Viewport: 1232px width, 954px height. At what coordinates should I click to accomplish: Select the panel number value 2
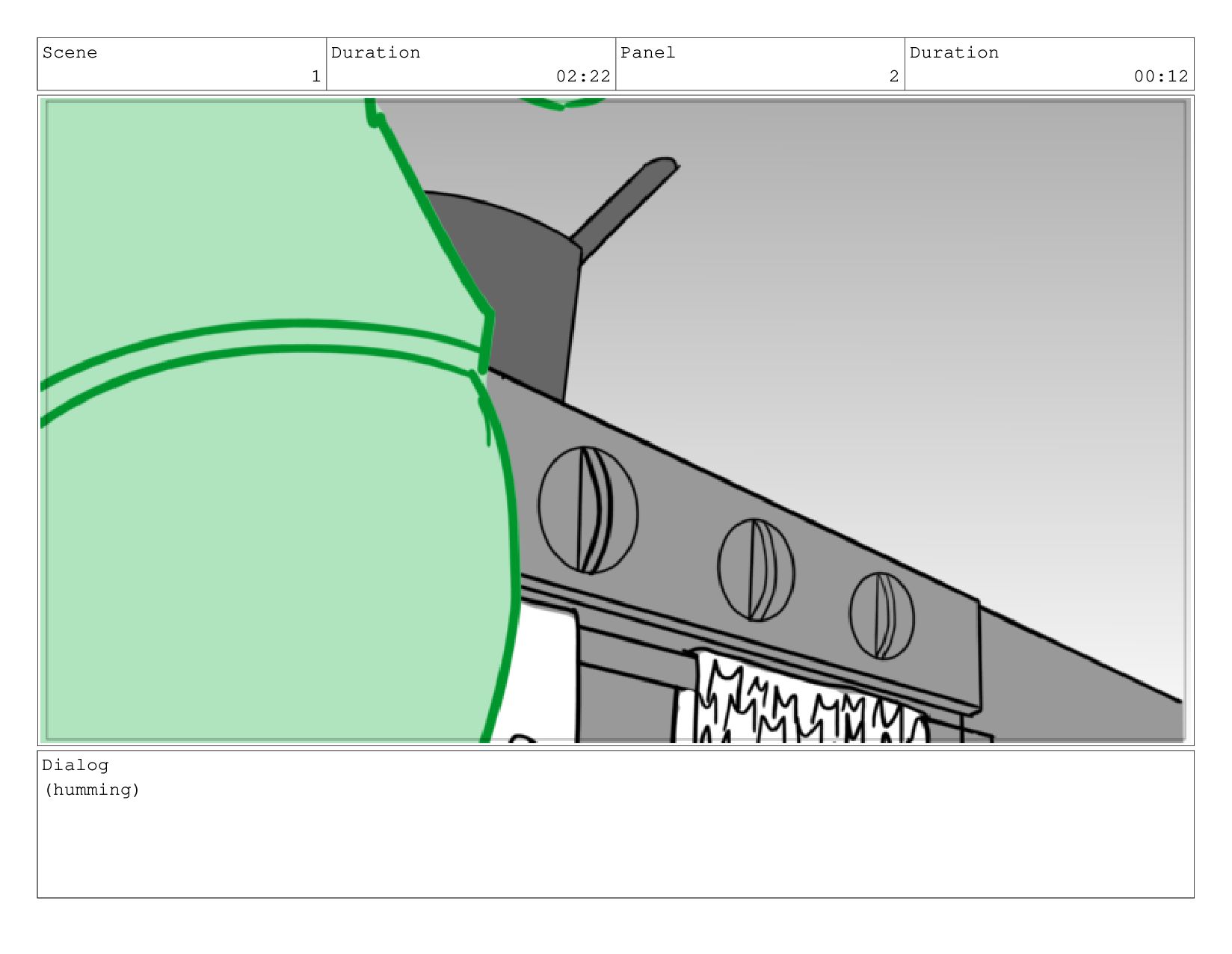(893, 76)
